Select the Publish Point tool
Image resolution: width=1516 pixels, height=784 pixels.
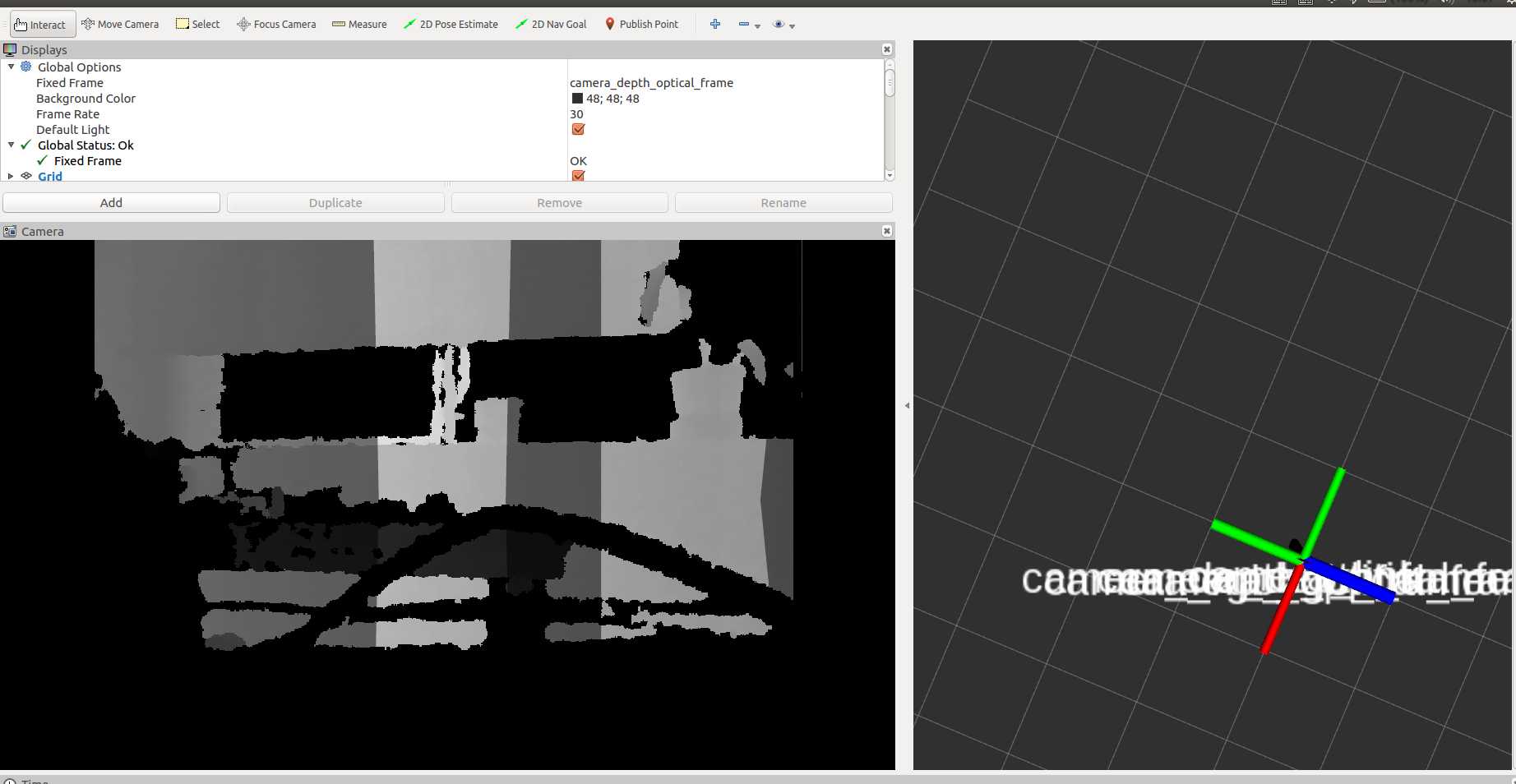(642, 24)
